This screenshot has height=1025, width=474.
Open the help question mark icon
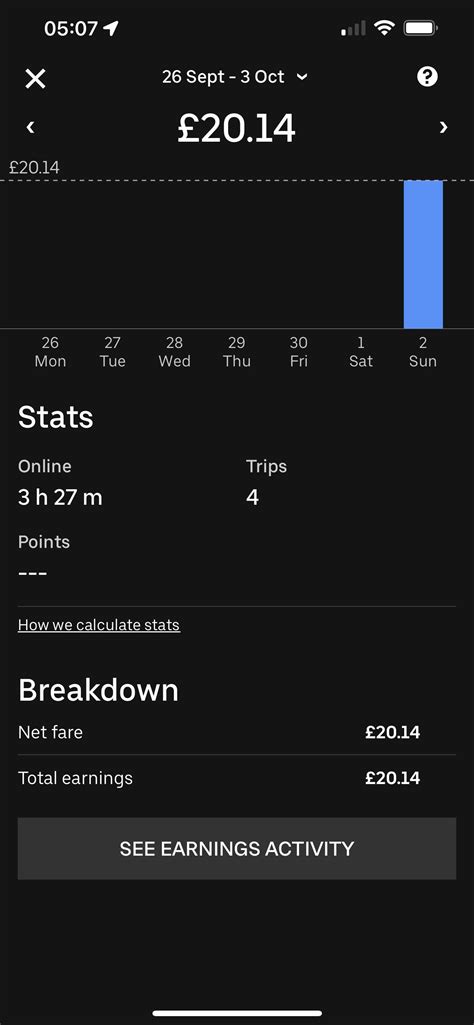click(x=427, y=77)
